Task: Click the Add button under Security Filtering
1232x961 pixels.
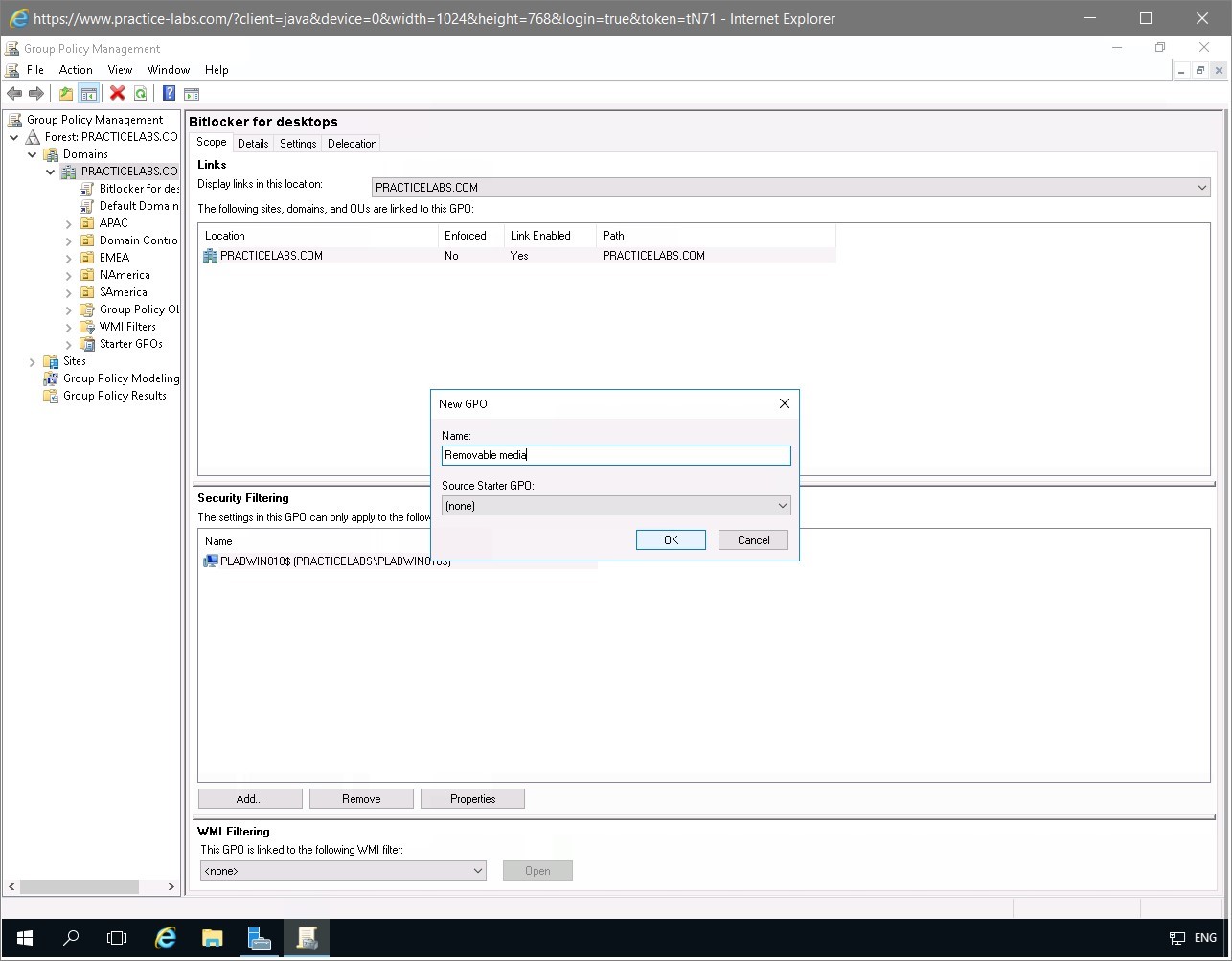Action: (x=249, y=798)
